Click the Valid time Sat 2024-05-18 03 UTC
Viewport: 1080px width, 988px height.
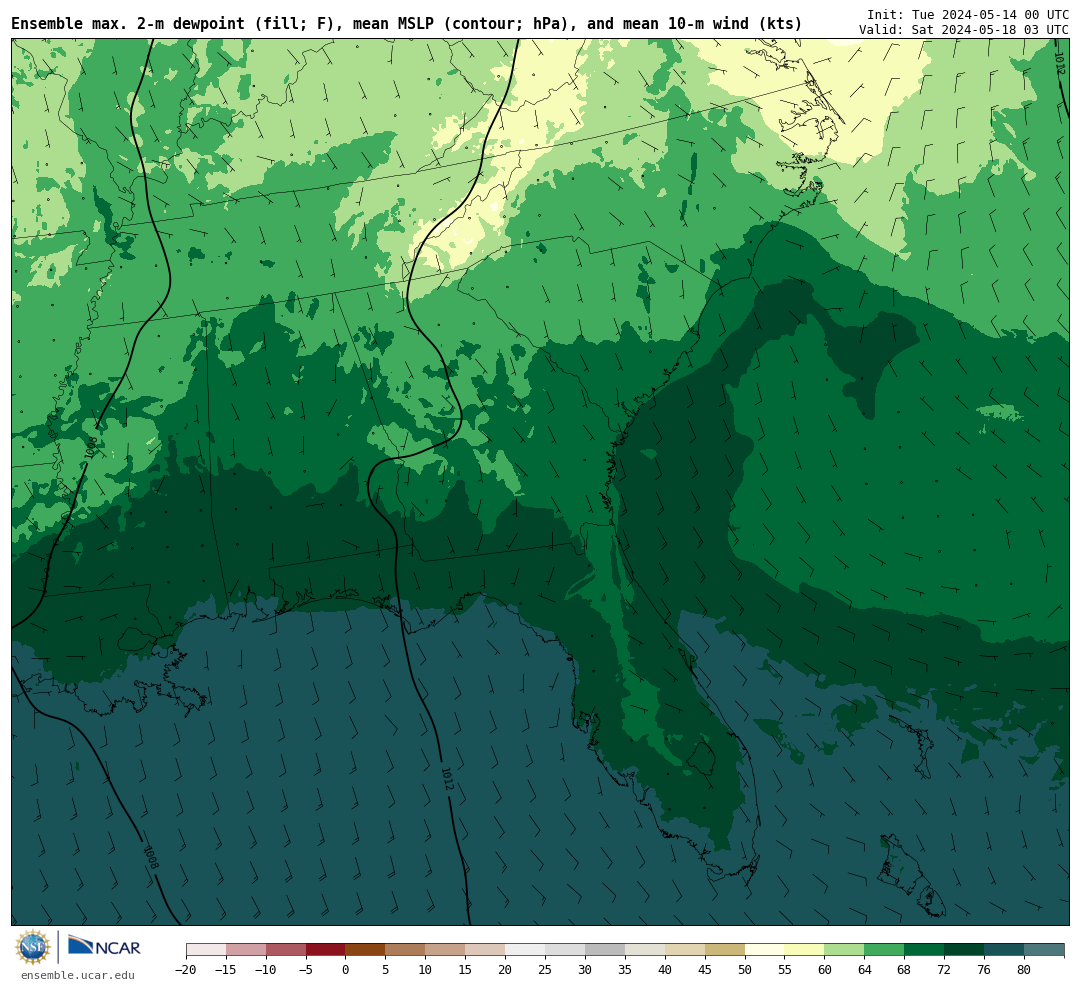pos(964,30)
